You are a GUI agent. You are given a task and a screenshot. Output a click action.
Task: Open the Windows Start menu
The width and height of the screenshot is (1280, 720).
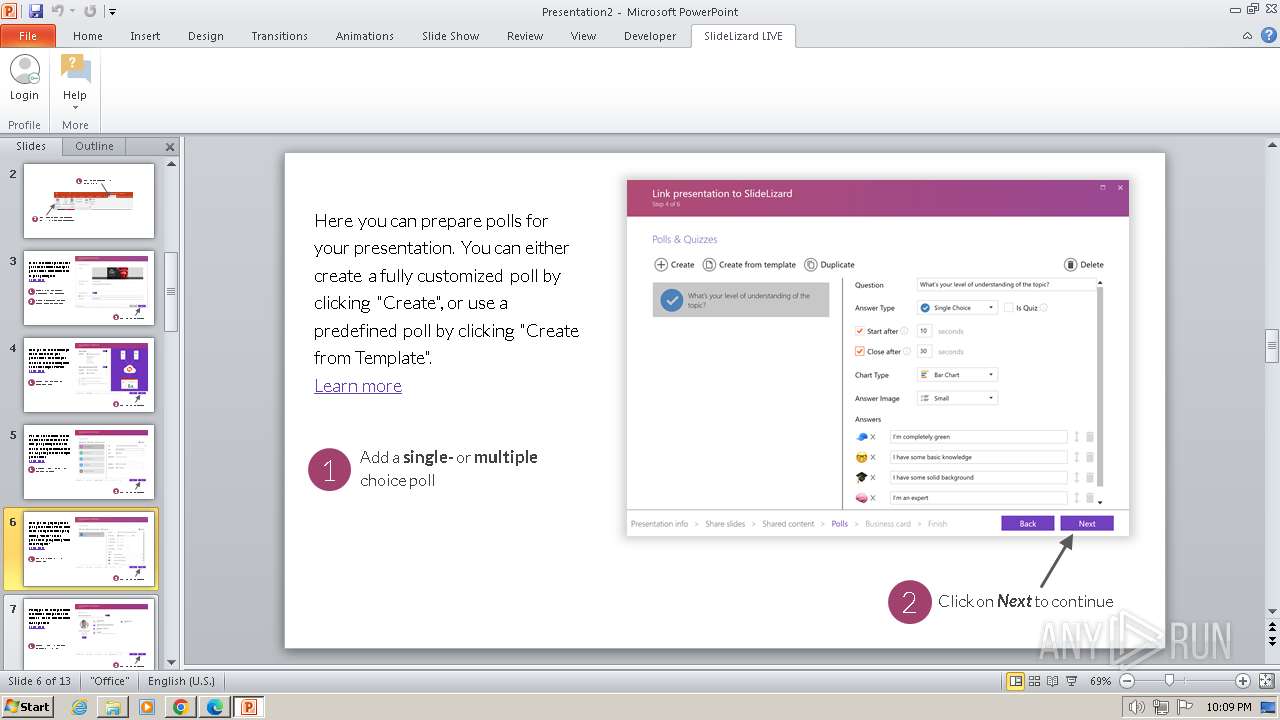27,706
